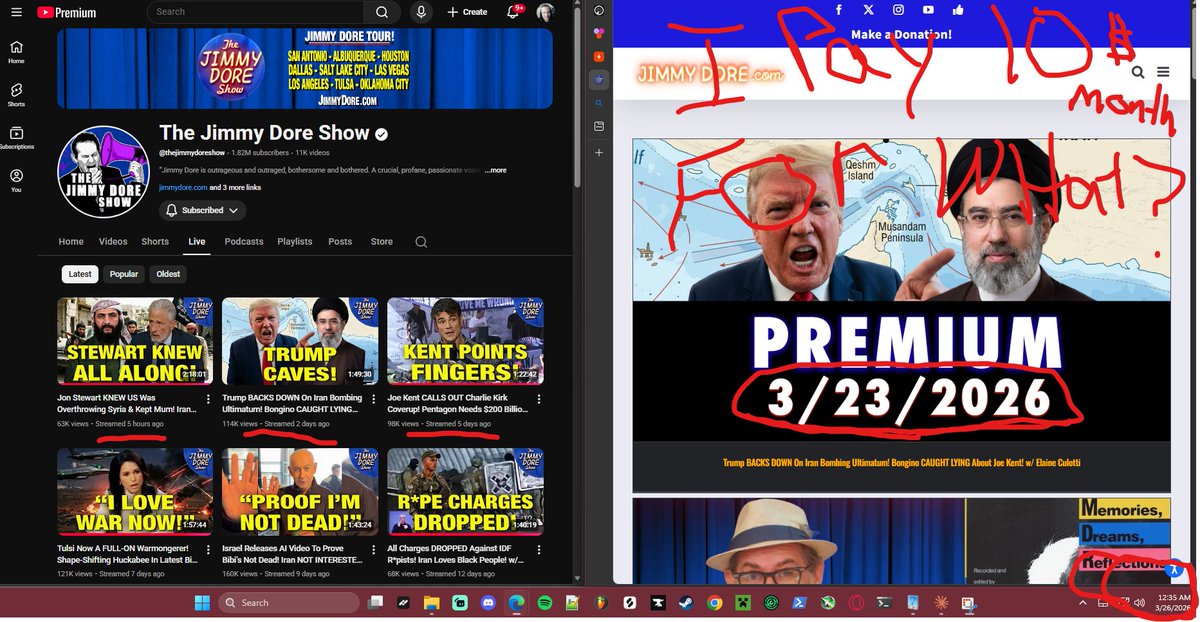Open the Subscribed notification dropdown

point(202,211)
